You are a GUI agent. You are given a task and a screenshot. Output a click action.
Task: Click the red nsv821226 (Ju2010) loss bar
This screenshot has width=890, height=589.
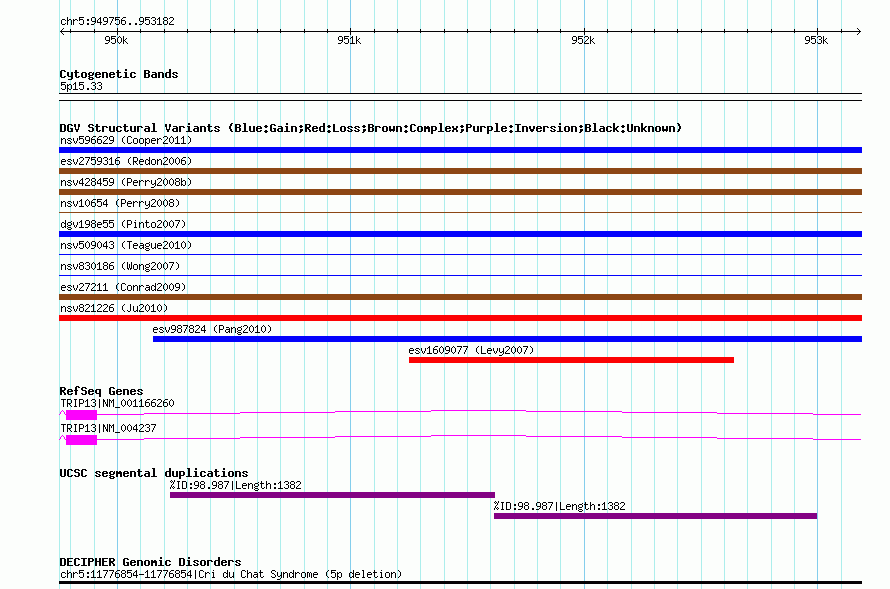coord(460,318)
